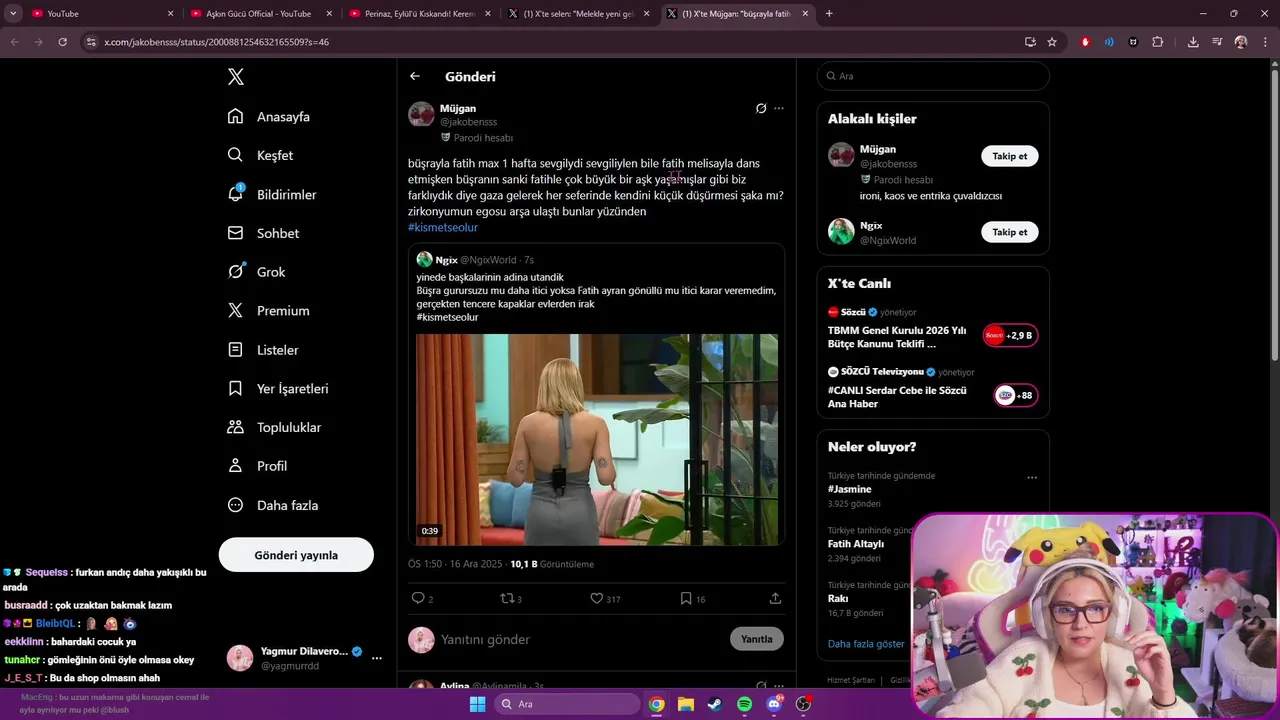Install app icon in address bar
Screen dimensions: 1280x720
point(1030,42)
